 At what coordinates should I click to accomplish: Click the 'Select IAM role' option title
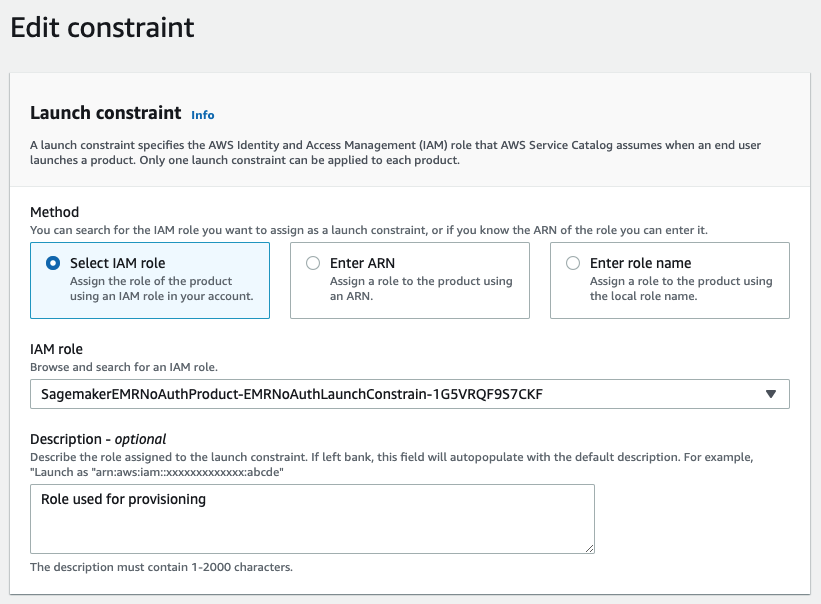[x=117, y=263]
